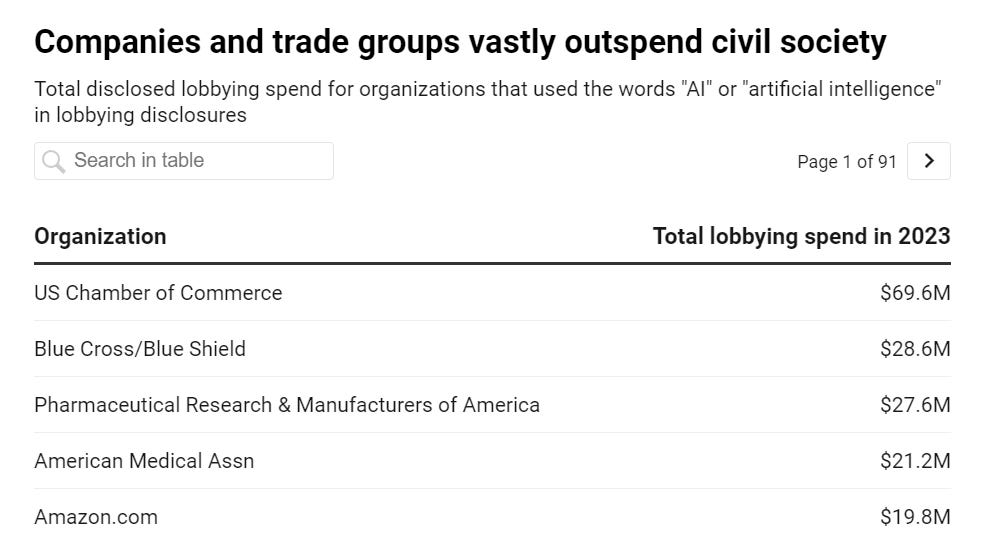Click the $28.6M spend value
985x549 pixels.
(914, 349)
